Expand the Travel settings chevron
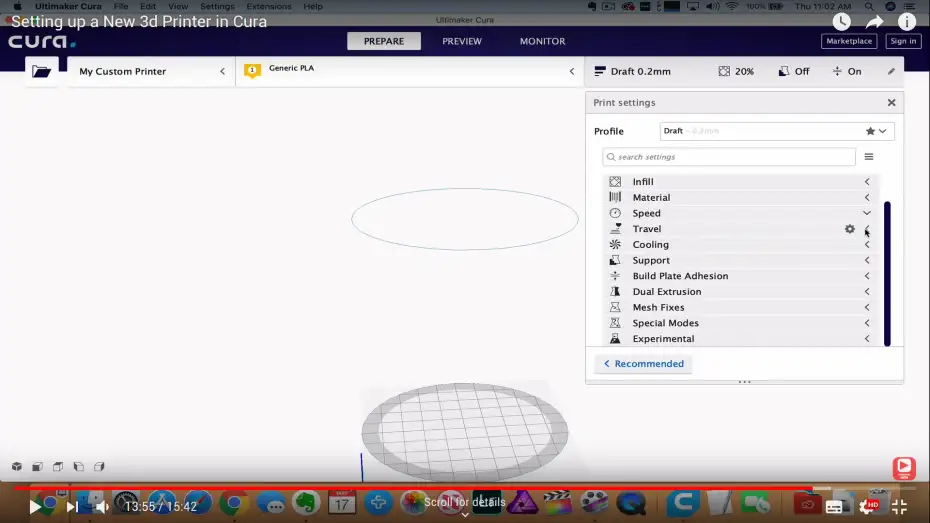 tap(867, 228)
